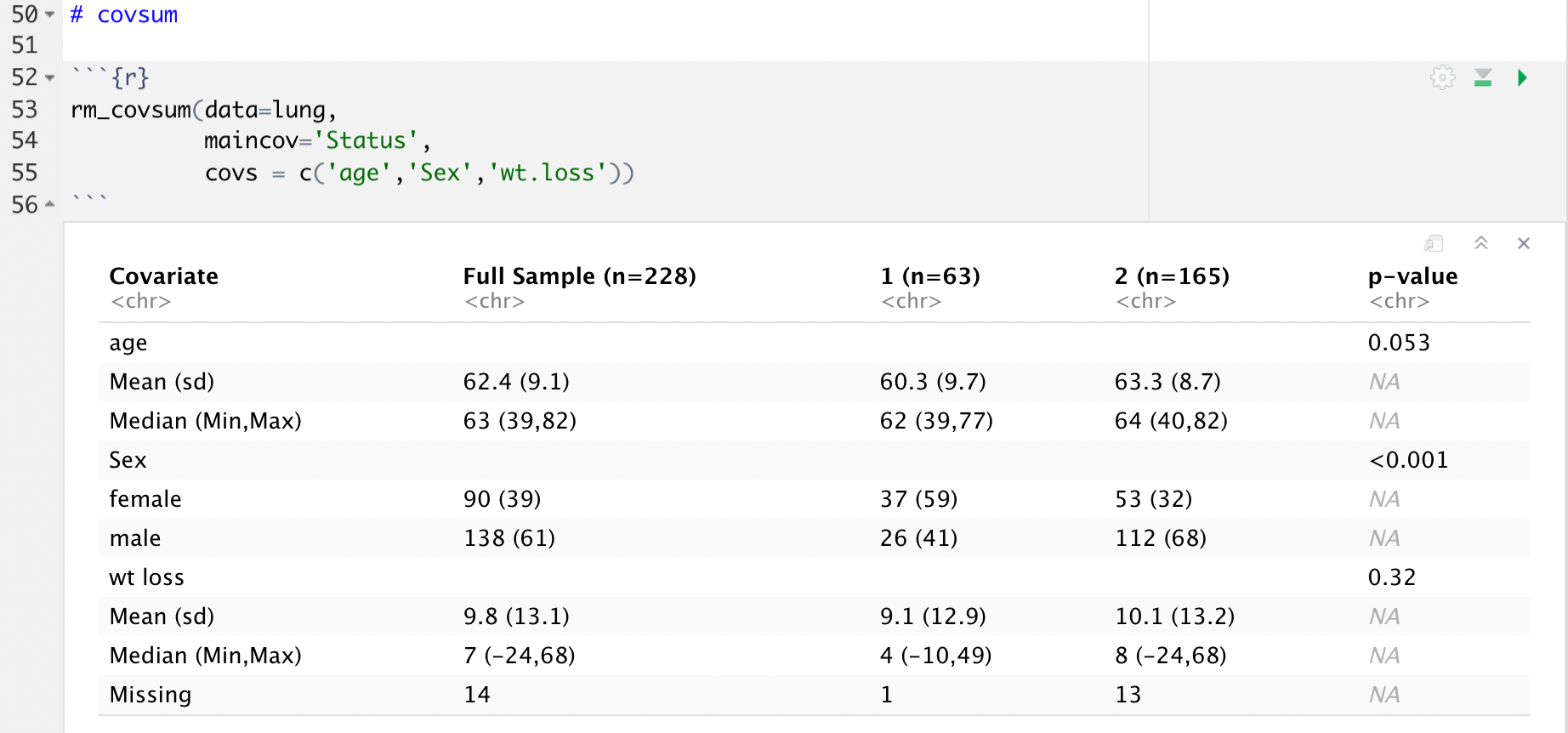The image size is (1568, 733).
Task: Run current chunk with green play button
Action: [x=1522, y=78]
